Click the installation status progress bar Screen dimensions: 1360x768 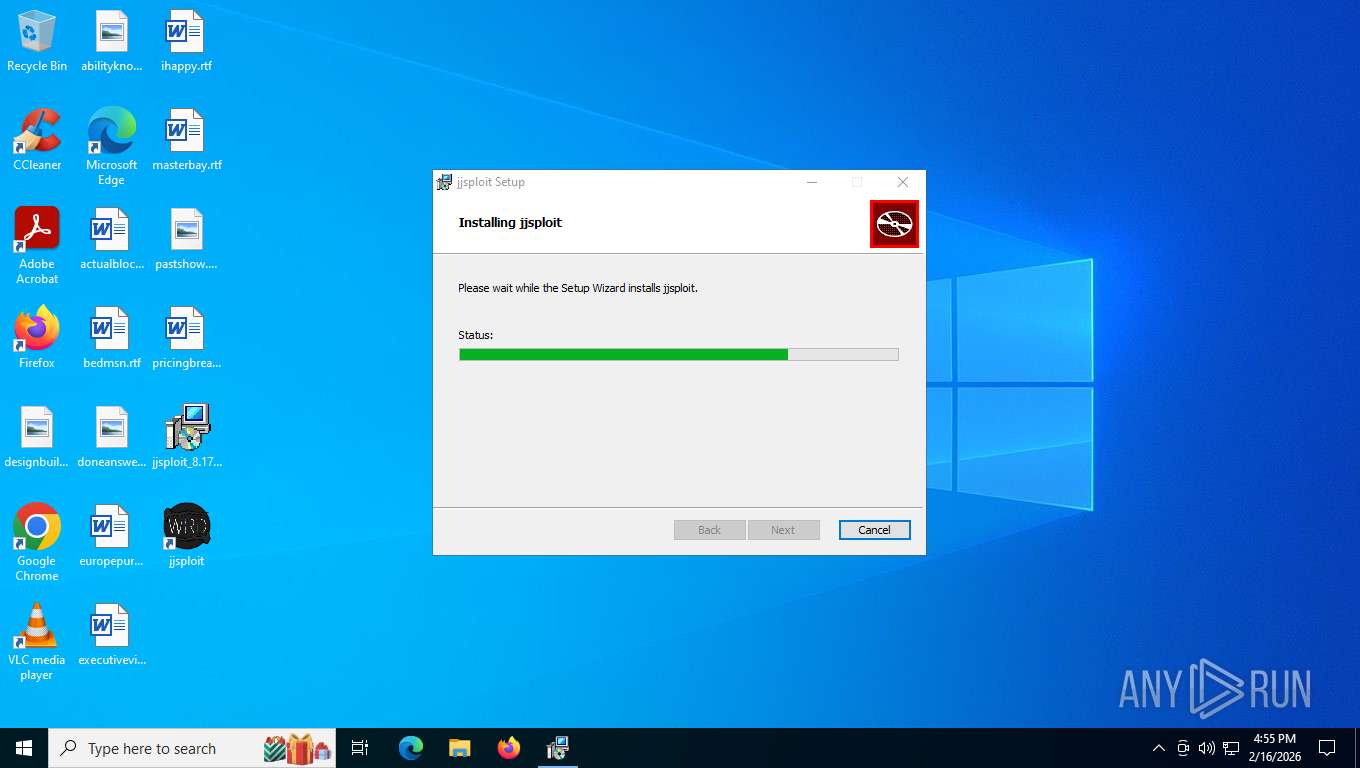pyautogui.click(x=678, y=354)
